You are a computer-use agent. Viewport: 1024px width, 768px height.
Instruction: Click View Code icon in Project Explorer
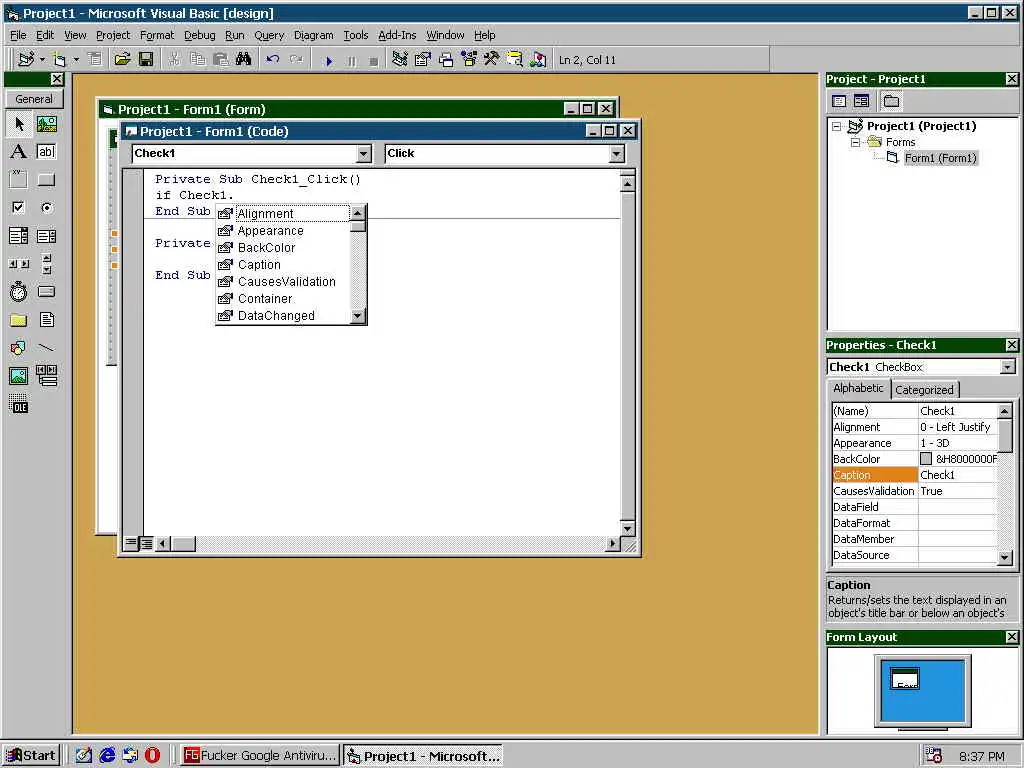click(839, 101)
